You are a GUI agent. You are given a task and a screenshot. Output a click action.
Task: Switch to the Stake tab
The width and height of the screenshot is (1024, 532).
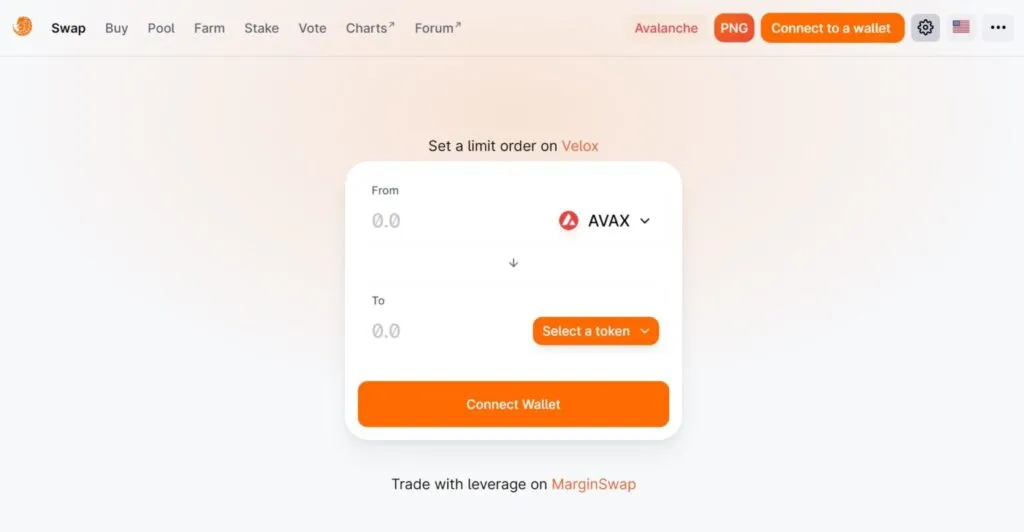[x=261, y=28]
